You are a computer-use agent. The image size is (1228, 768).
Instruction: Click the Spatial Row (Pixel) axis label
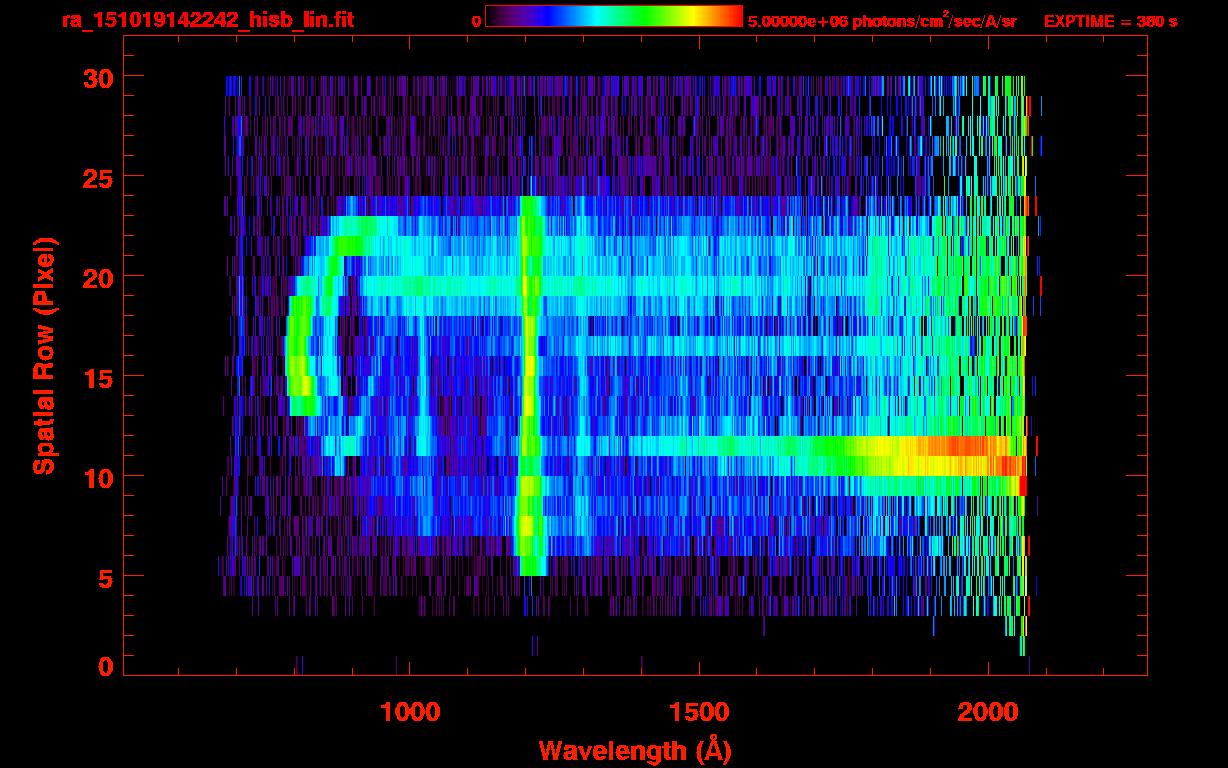tap(44, 356)
